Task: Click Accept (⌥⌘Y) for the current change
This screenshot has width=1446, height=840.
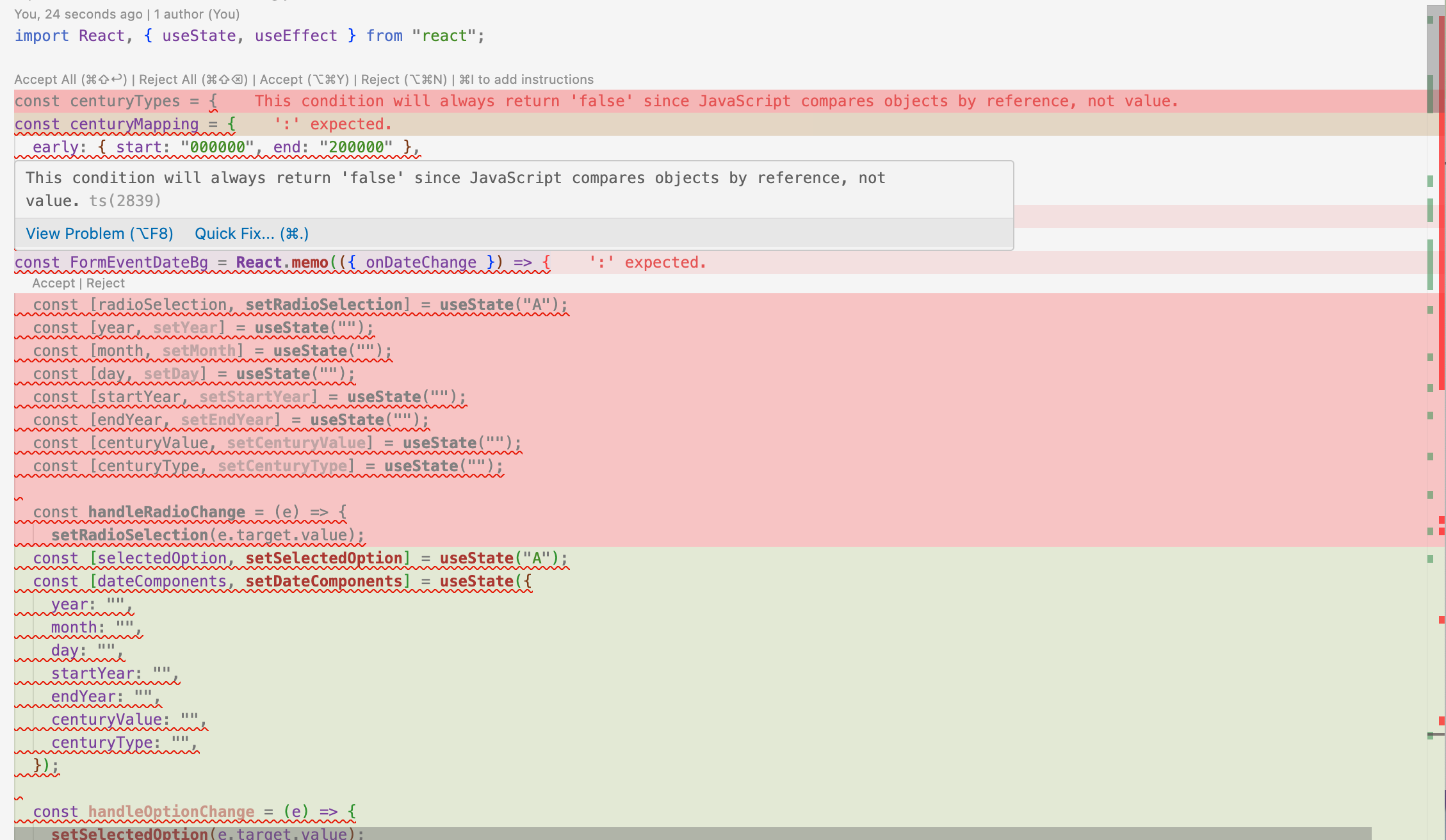Action: [x=304, y=79]
